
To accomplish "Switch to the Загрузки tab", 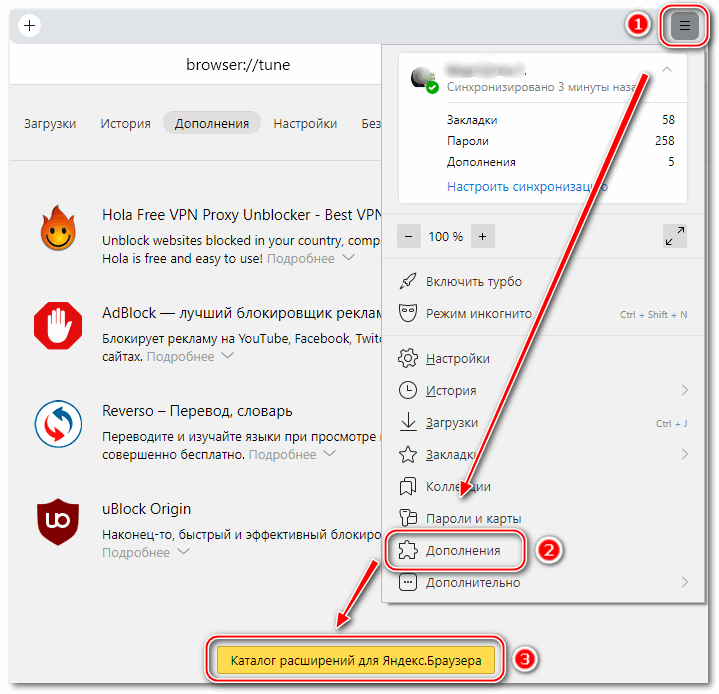I will (x=50, y=123).
